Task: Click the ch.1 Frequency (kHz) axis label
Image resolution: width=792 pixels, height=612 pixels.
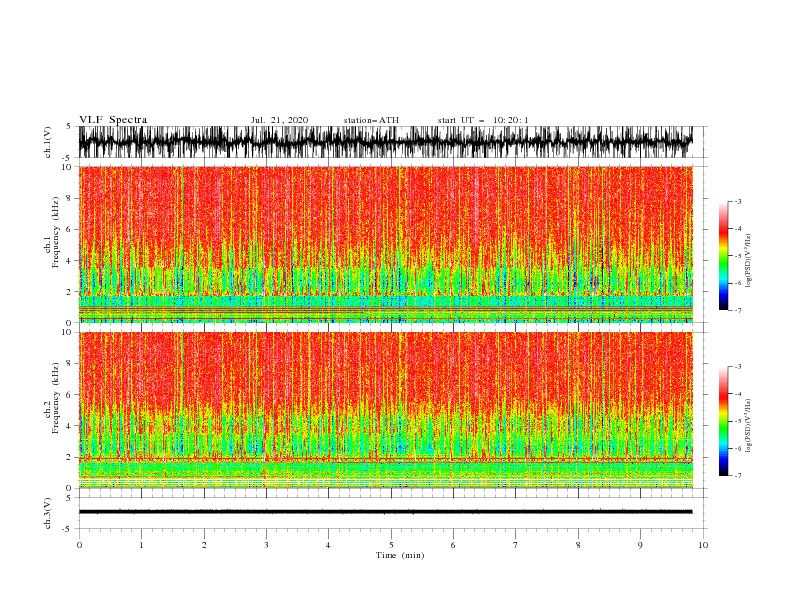Action: pos(52,232)
